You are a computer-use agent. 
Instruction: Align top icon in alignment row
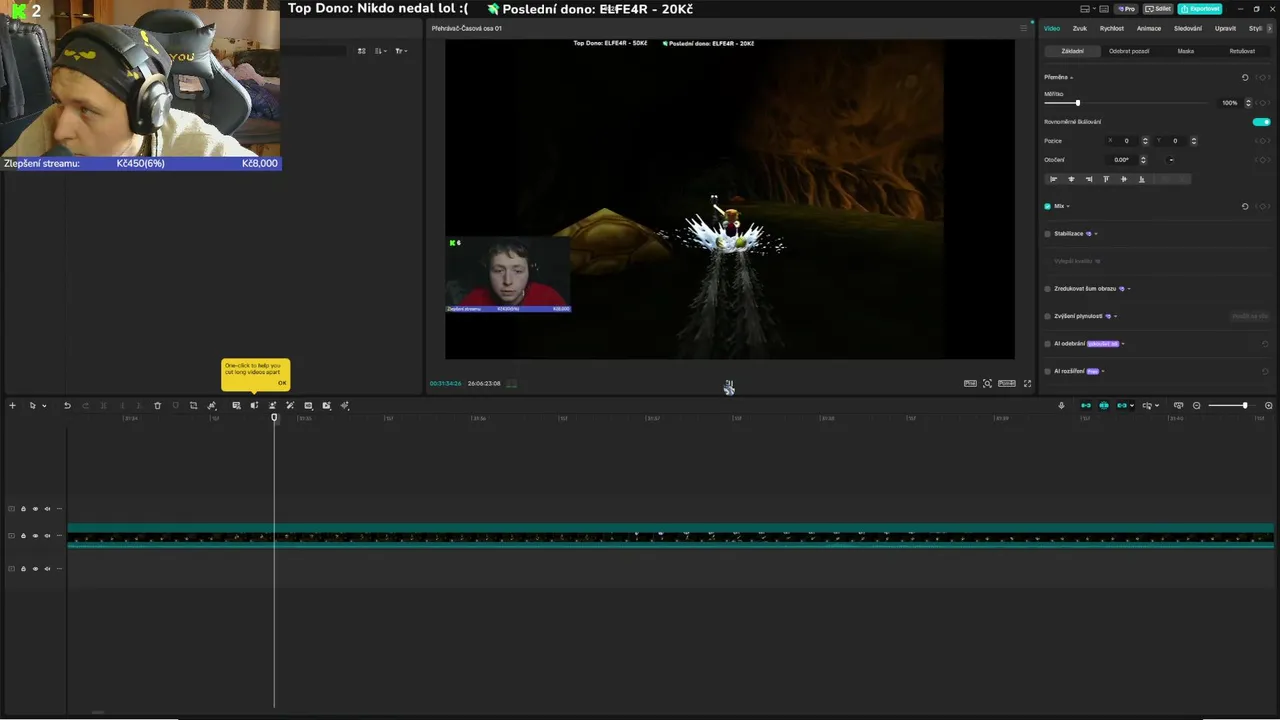tap(1106, 179)
